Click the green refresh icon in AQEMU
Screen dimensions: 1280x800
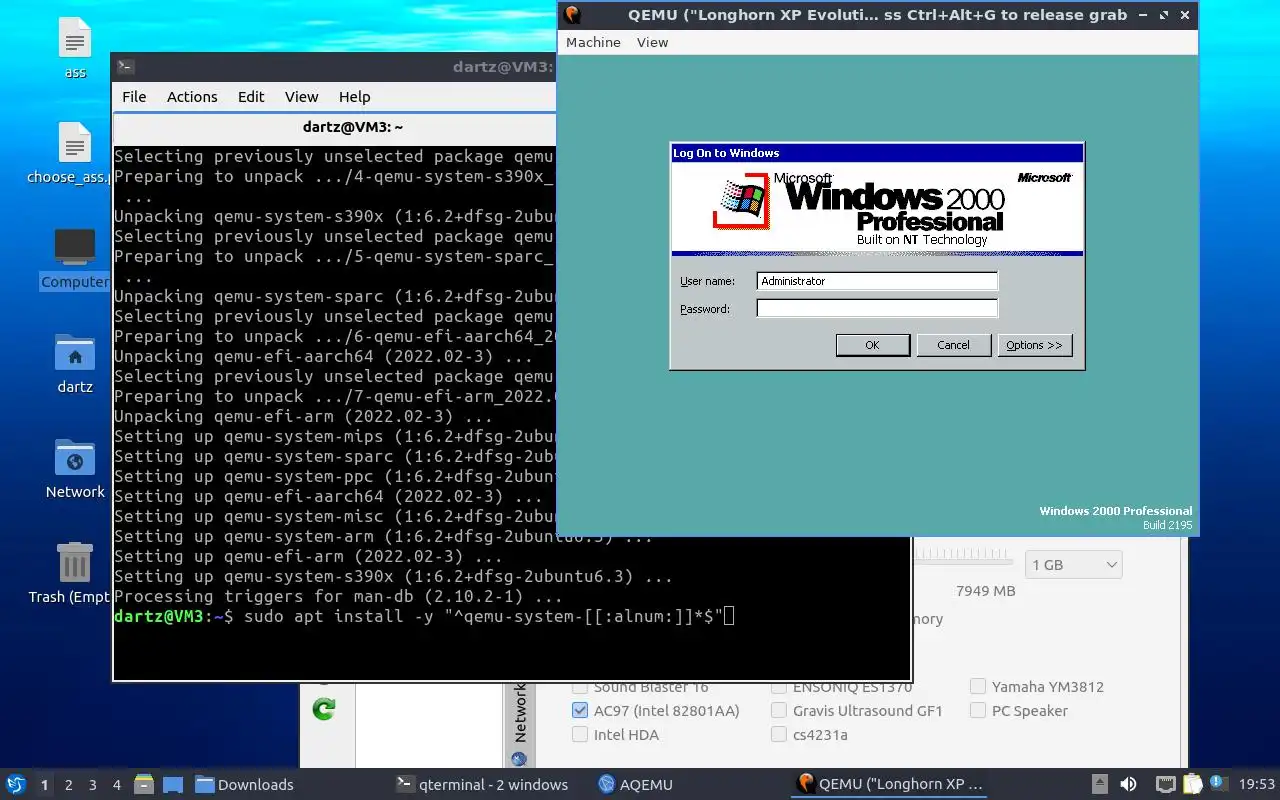tap(323, 709)
